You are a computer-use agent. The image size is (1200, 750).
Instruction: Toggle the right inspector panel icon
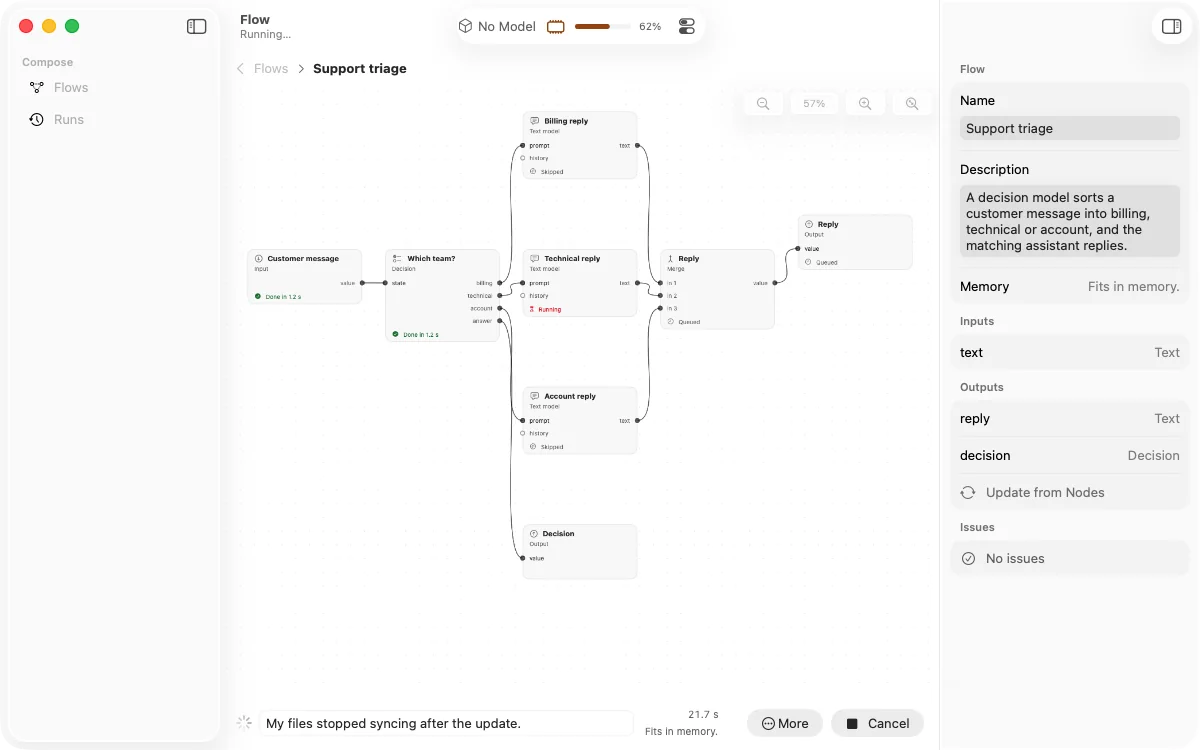click(1172, 27)
